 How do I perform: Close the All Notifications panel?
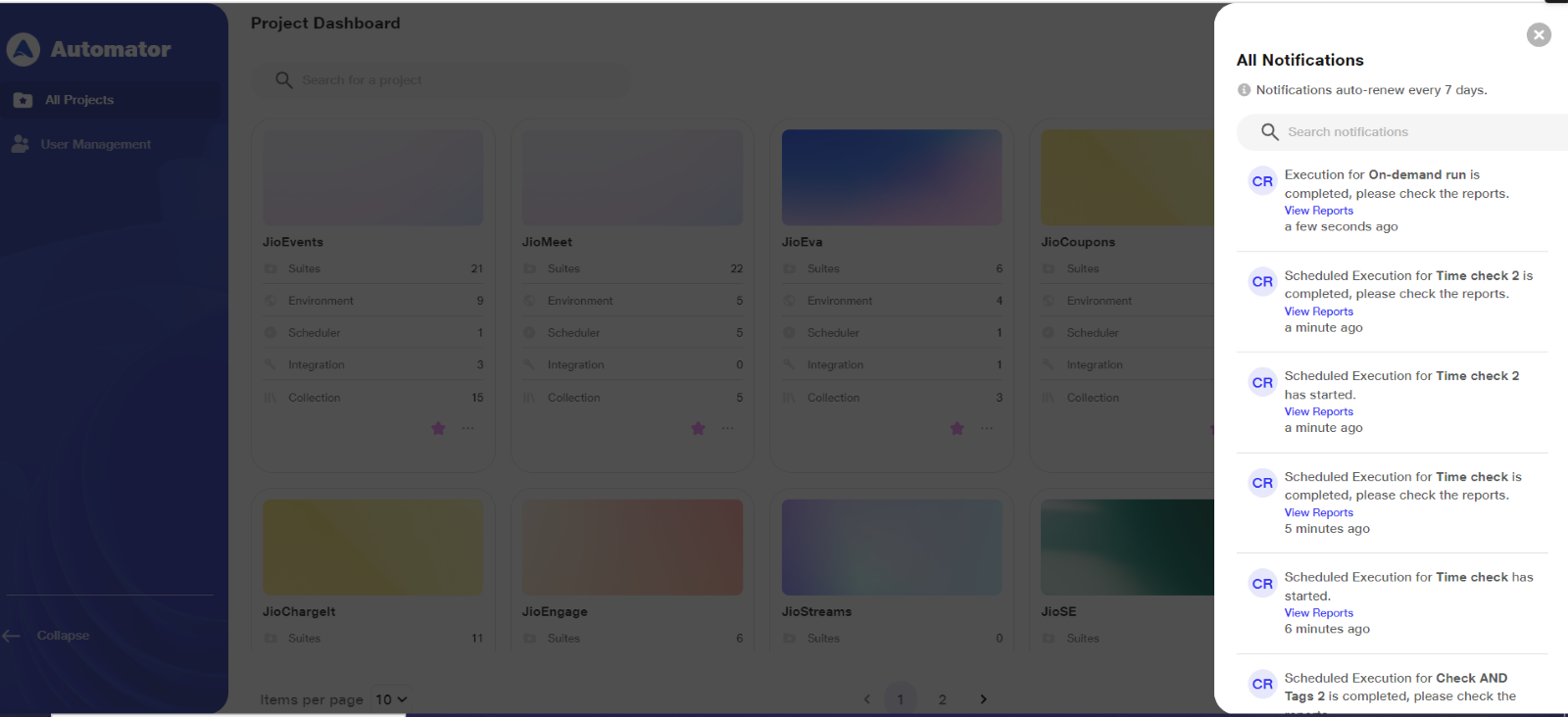[x=1539, y=35]
